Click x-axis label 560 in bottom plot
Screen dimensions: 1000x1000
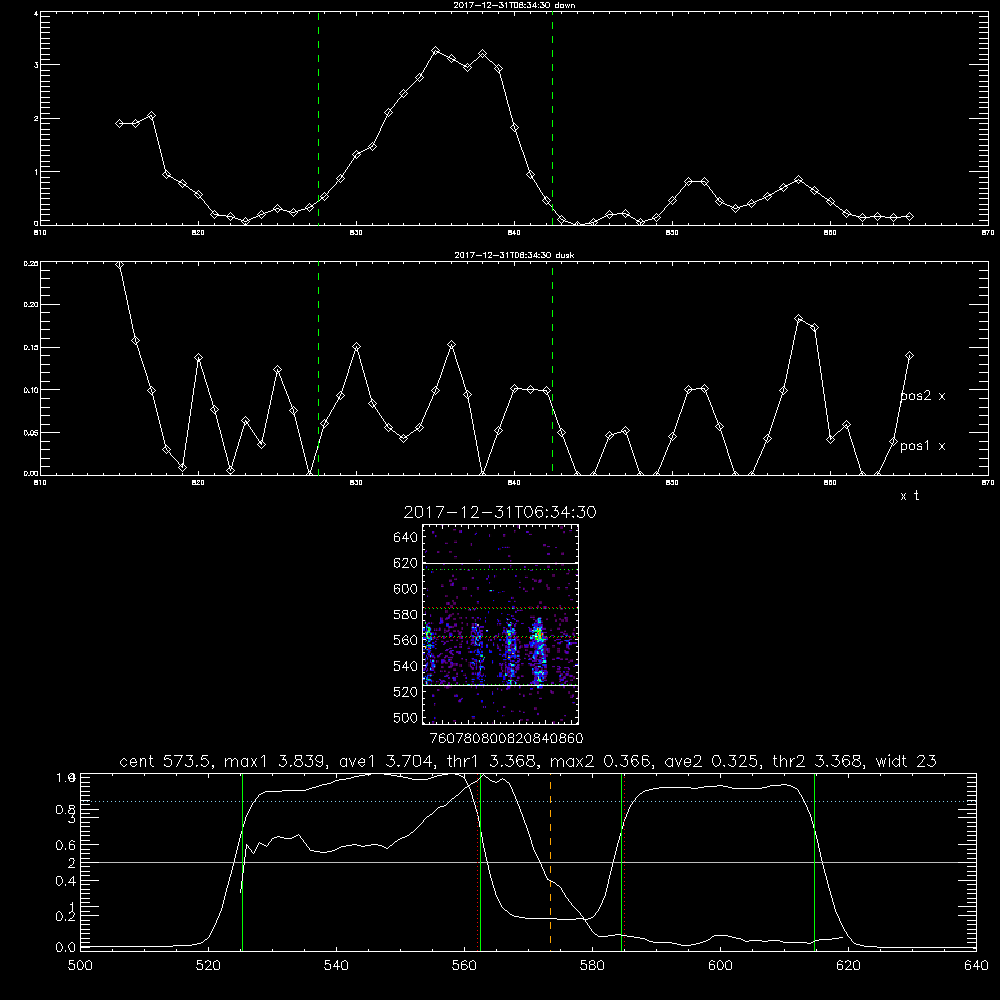pos(464,966)
